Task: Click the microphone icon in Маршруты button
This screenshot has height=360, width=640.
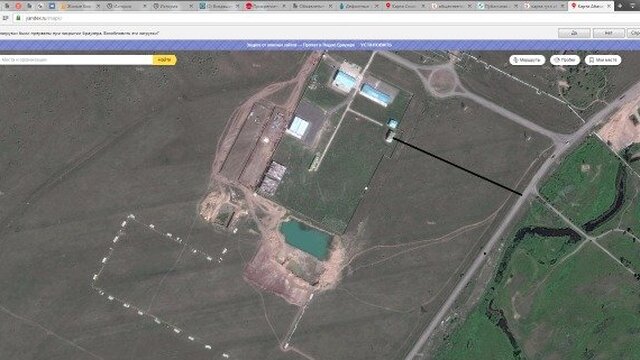Action: pos(515,60)
